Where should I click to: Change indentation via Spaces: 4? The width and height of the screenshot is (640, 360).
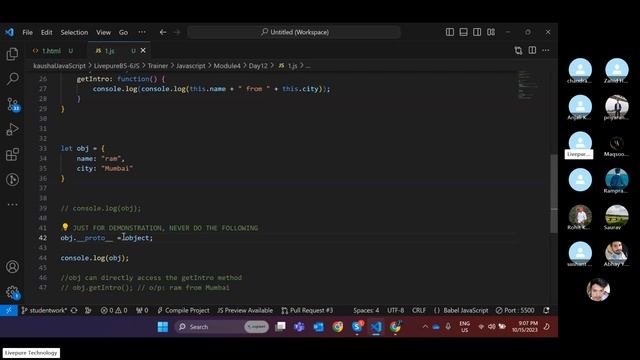tap(366, 311)
